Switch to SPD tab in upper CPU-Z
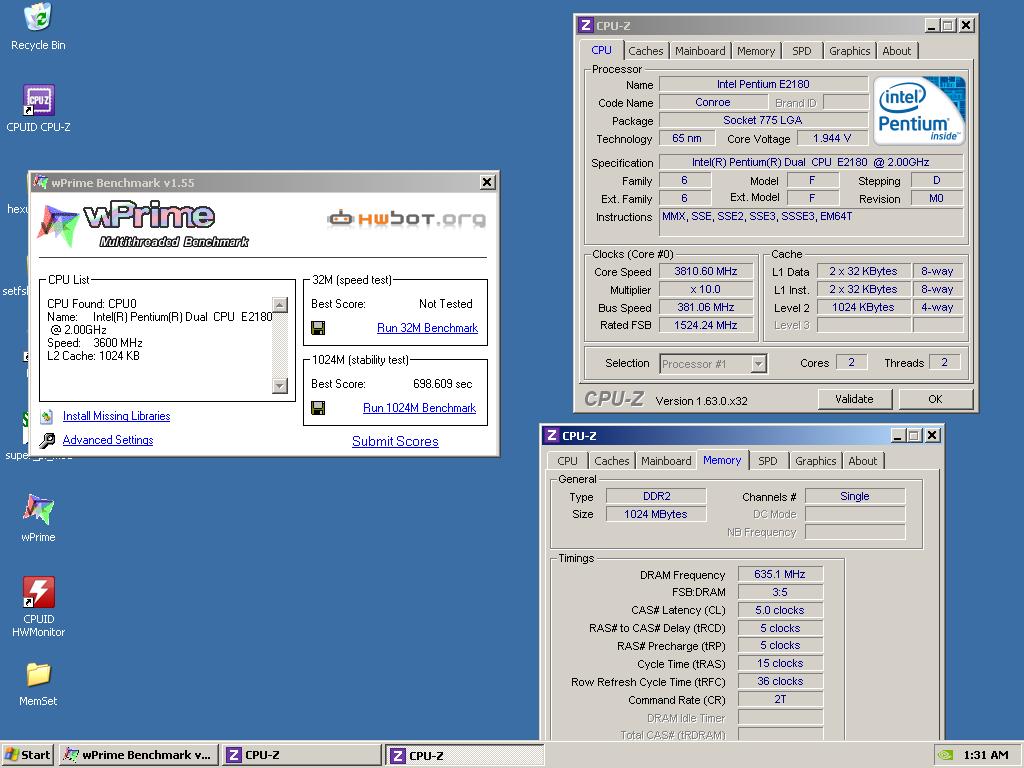The height and width of the screenshot is (768, 1024). click(x=801, y=51)
